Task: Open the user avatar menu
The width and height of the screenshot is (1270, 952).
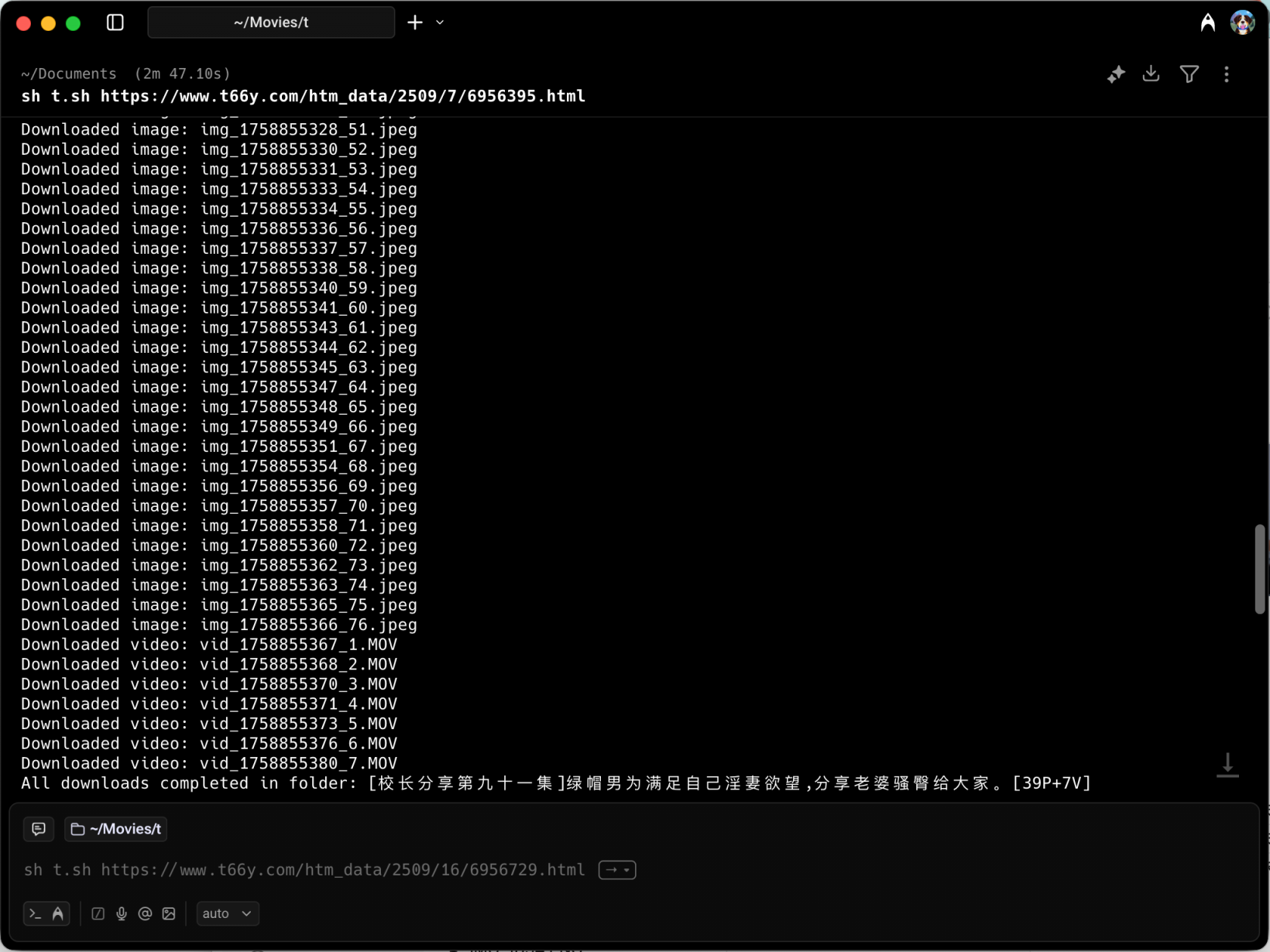Action: tap(1242, 23)
